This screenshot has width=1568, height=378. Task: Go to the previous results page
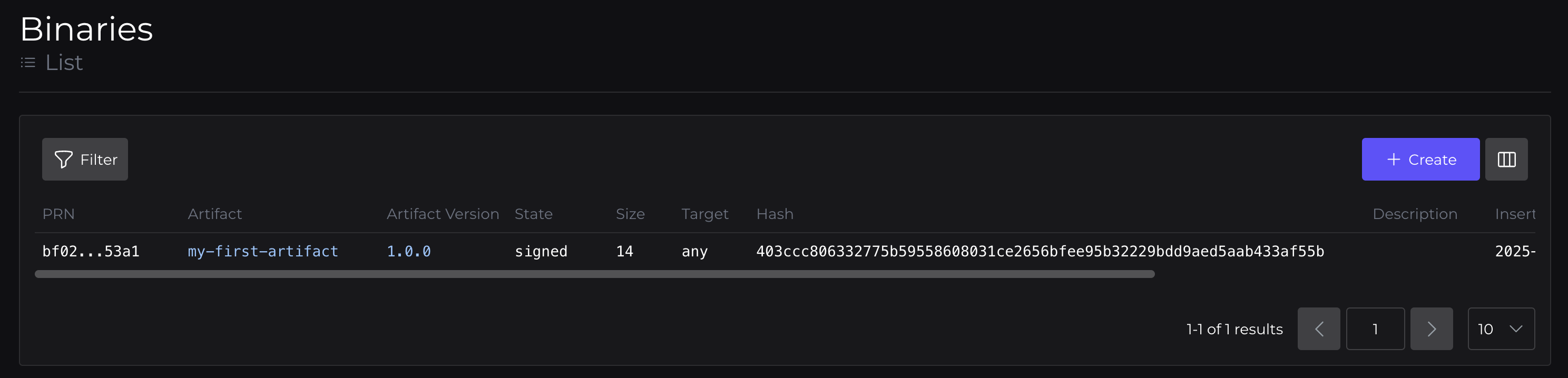pyautogui.click(x=1318, y=329)
